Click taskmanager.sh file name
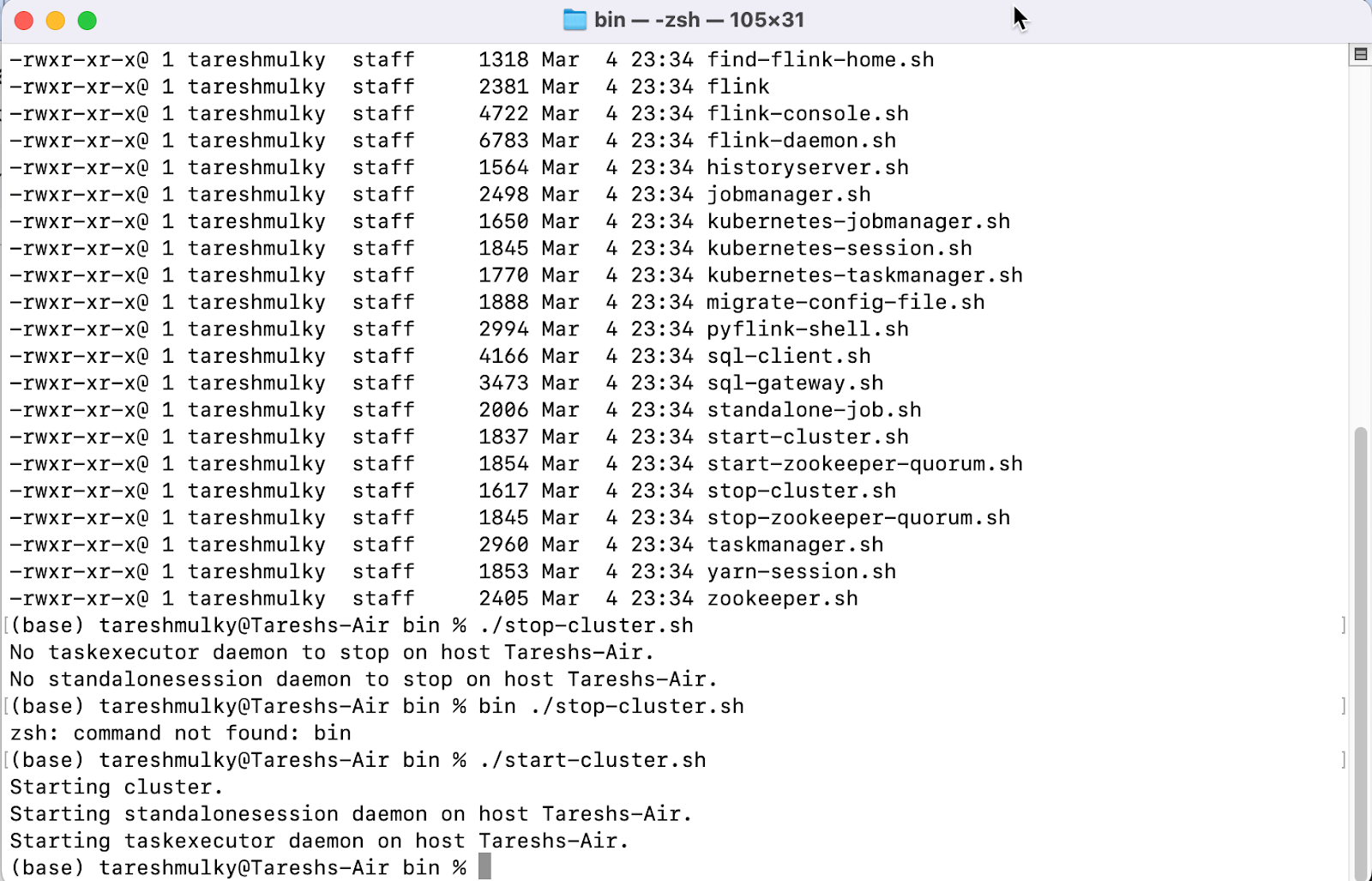The image size is (1372, 881). point(795,545)
